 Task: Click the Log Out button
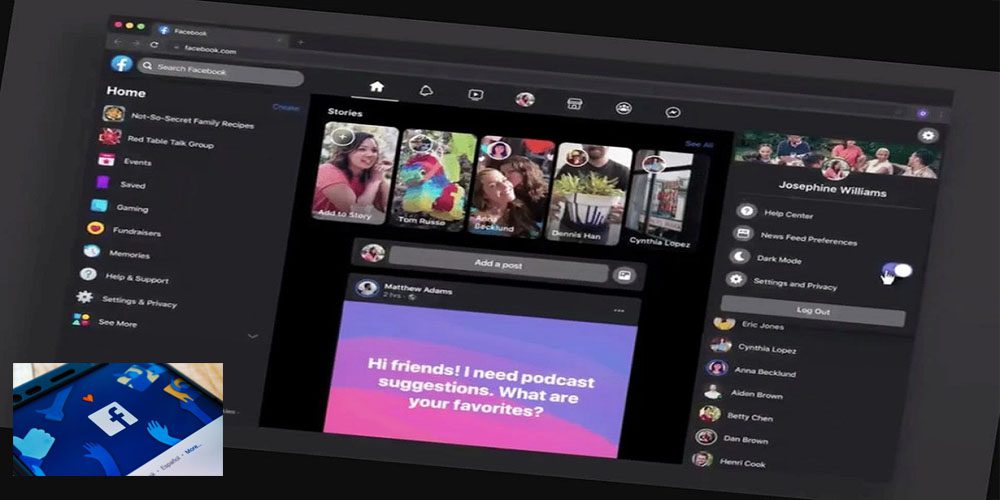point(812,311)
